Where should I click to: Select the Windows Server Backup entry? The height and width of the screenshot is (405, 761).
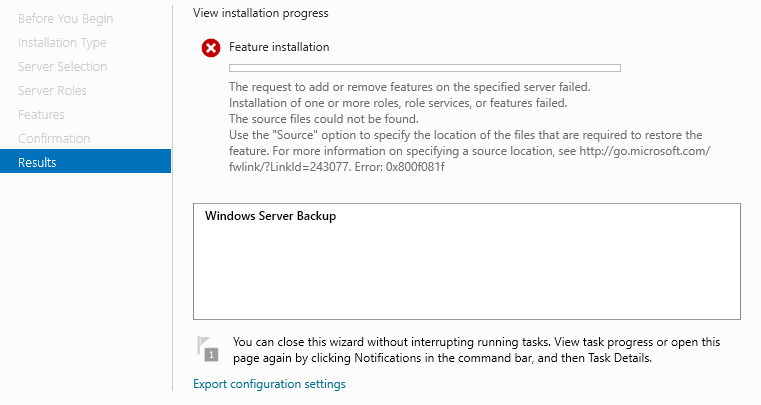[270, 216]
